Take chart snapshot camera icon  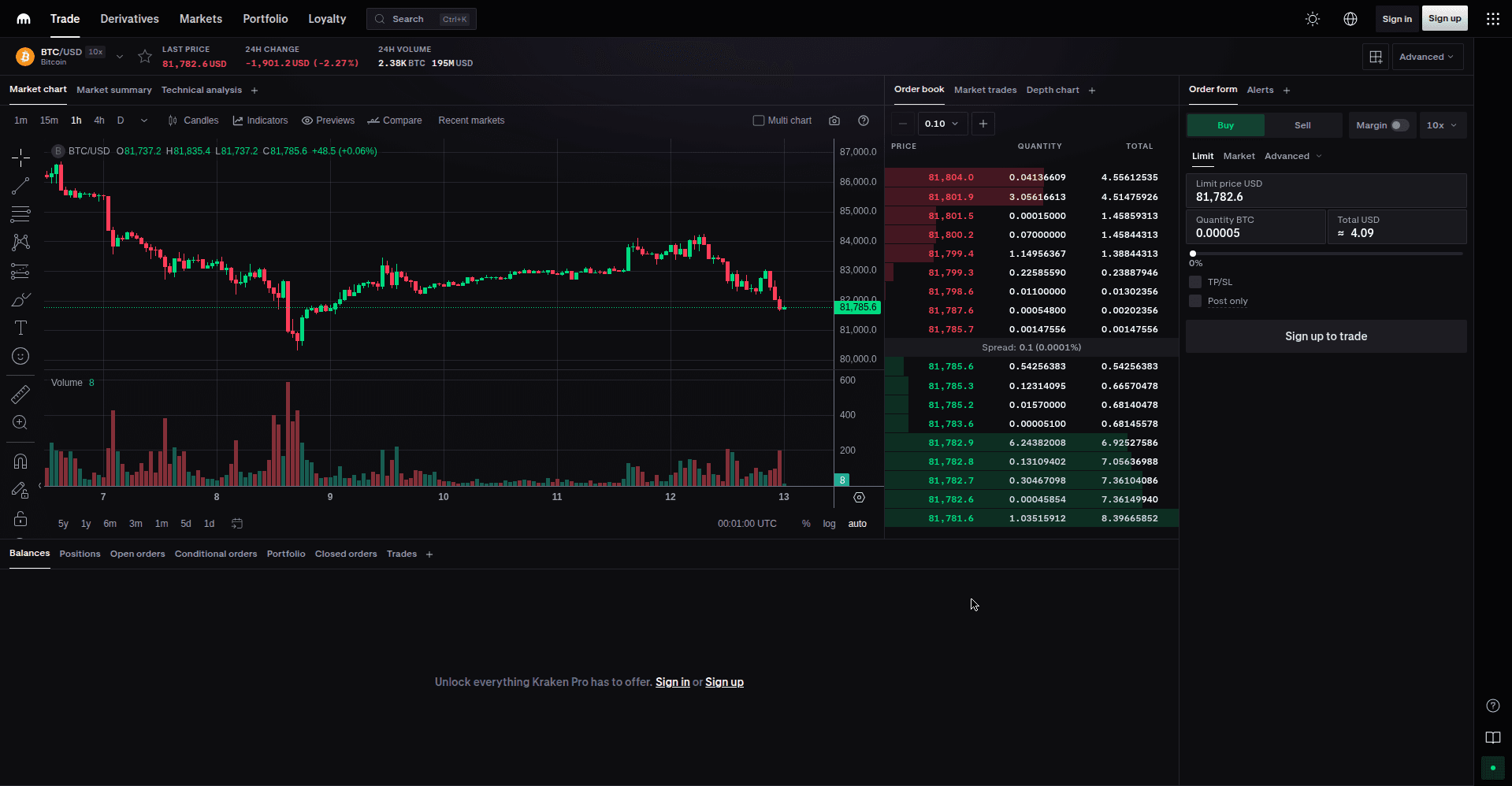[x=834, y=120]
